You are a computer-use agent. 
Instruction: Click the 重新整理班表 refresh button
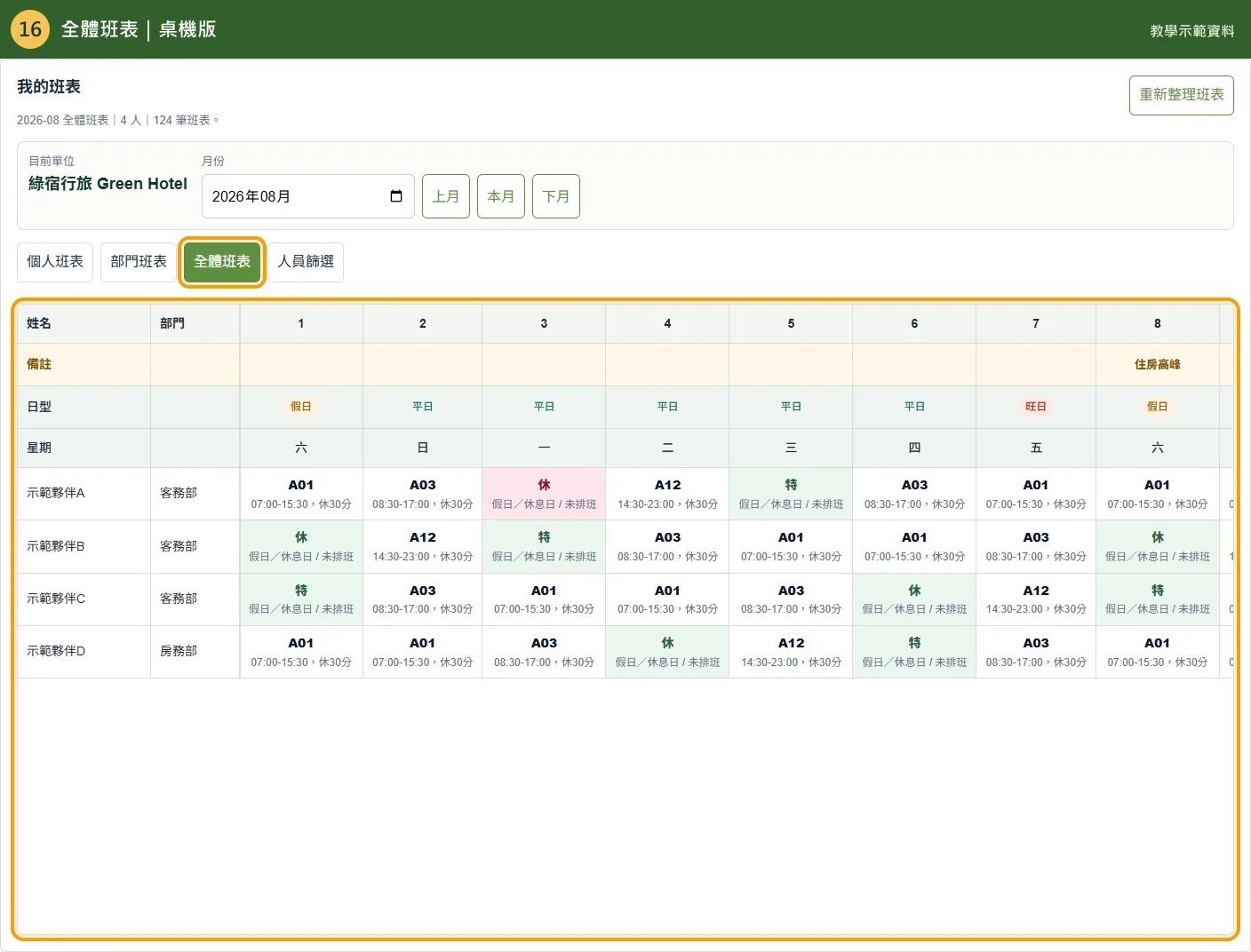click(1182, 95)
